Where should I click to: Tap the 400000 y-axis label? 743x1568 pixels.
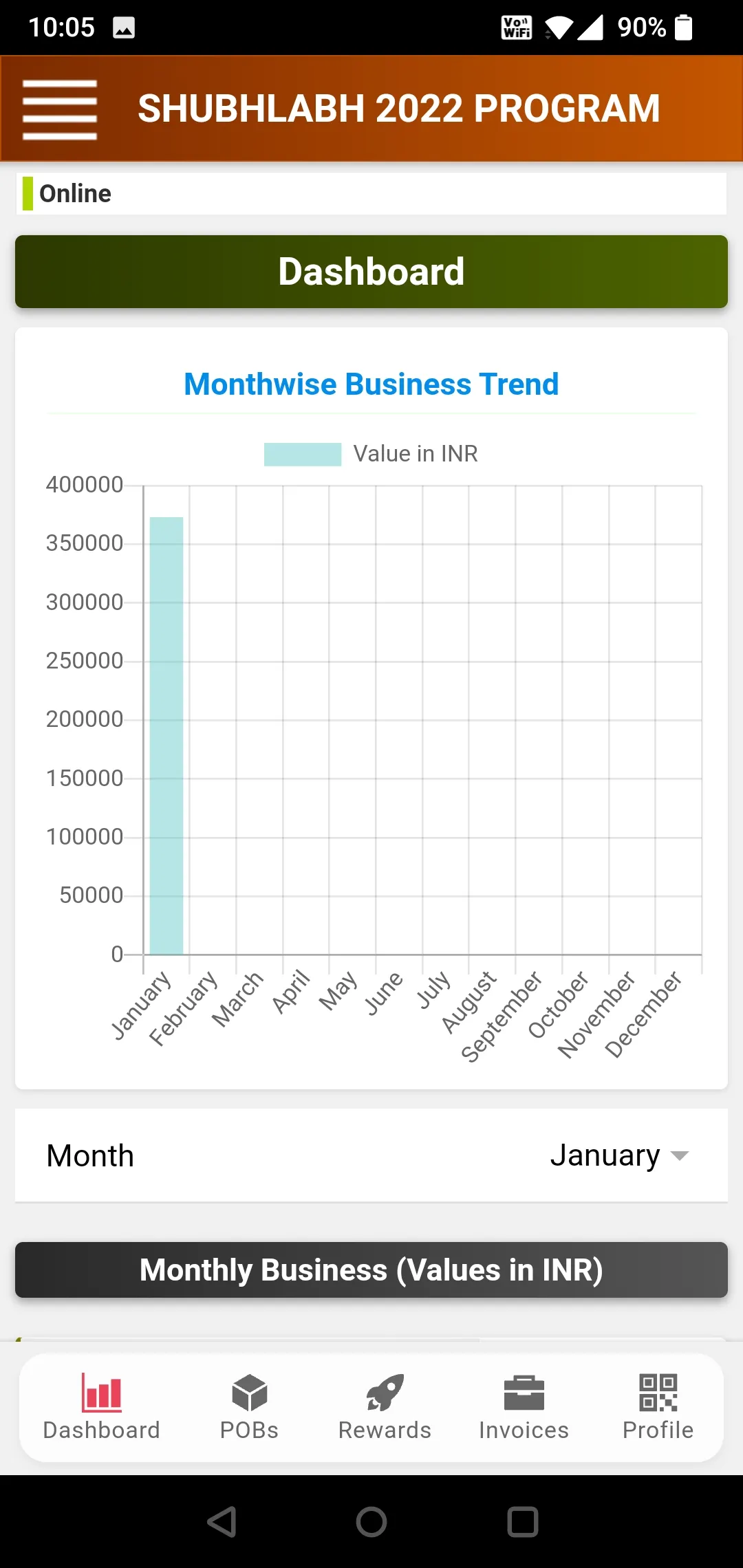point(85,485)
